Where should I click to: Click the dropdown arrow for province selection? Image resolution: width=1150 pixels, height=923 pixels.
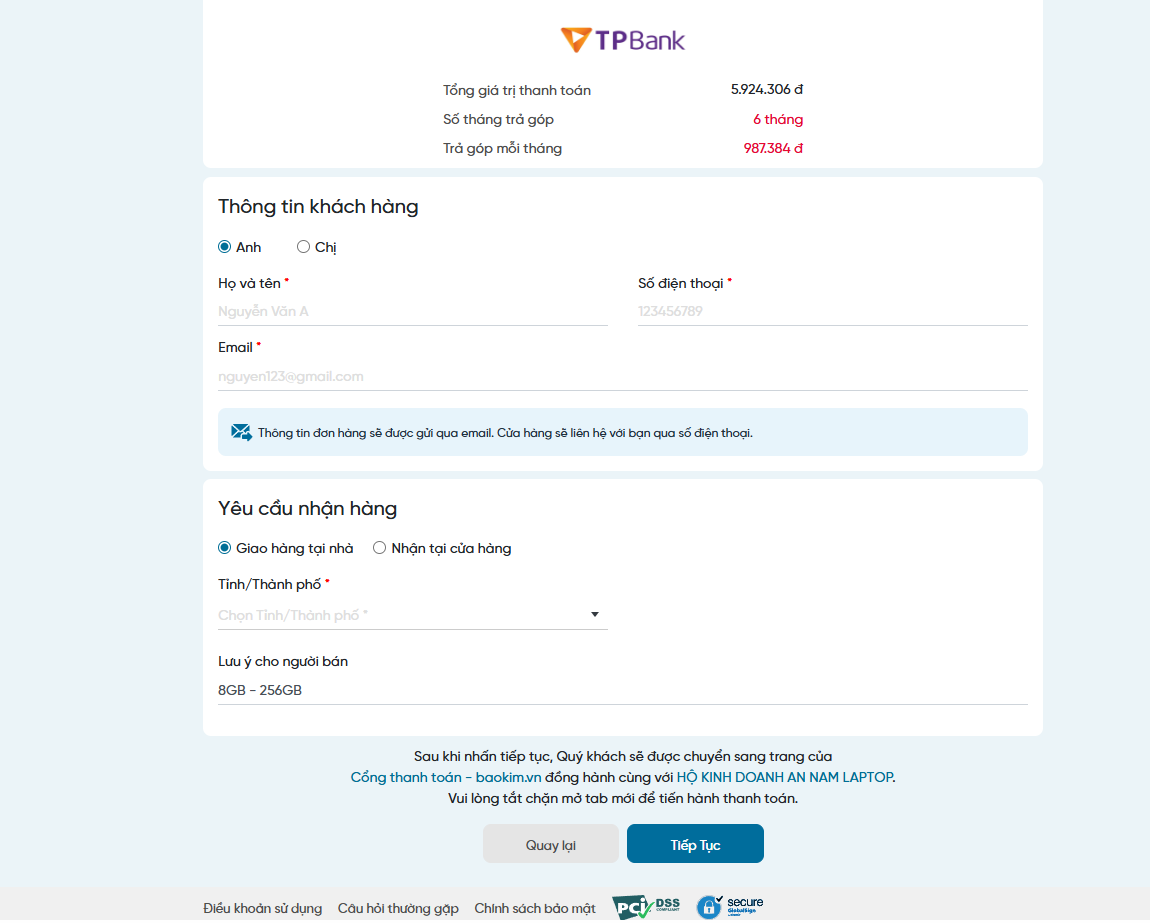(x=595, y=615)
